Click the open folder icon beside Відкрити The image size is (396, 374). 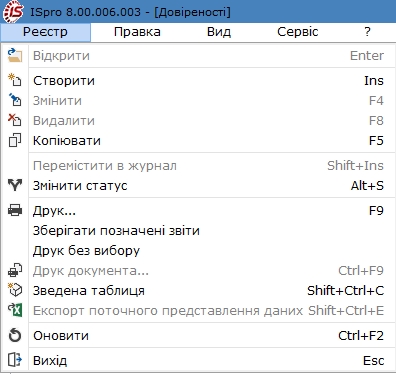pos(15,55)
